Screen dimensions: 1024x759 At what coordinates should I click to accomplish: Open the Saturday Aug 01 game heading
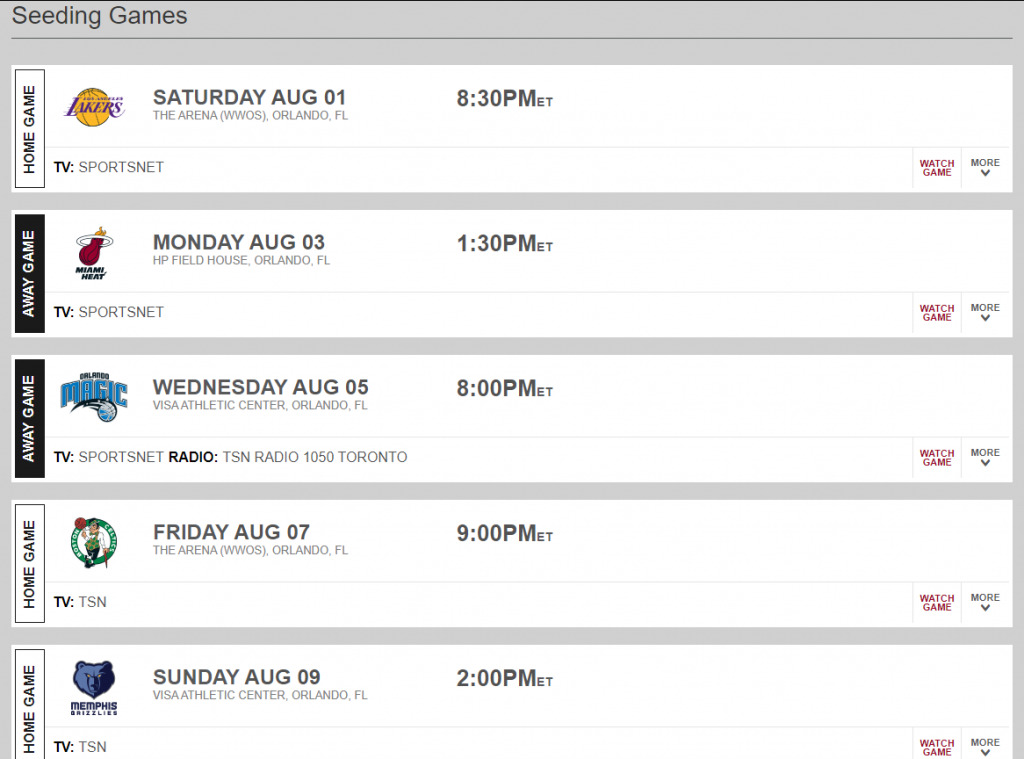click(249, 97)
